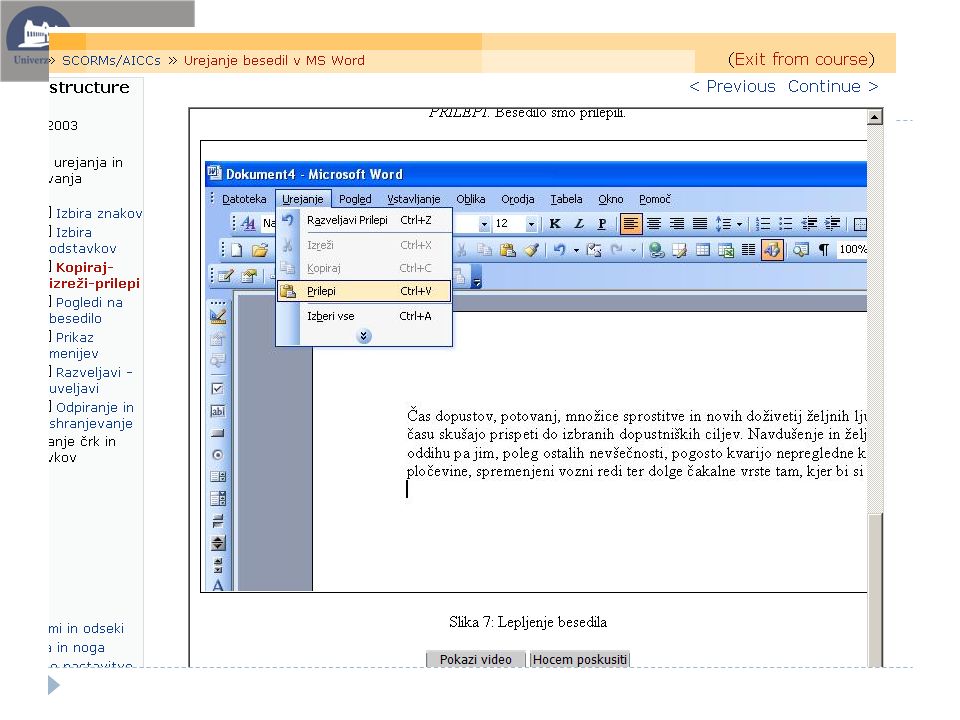
Task: Open the Pogled menu
Action: tap(355, 199)
